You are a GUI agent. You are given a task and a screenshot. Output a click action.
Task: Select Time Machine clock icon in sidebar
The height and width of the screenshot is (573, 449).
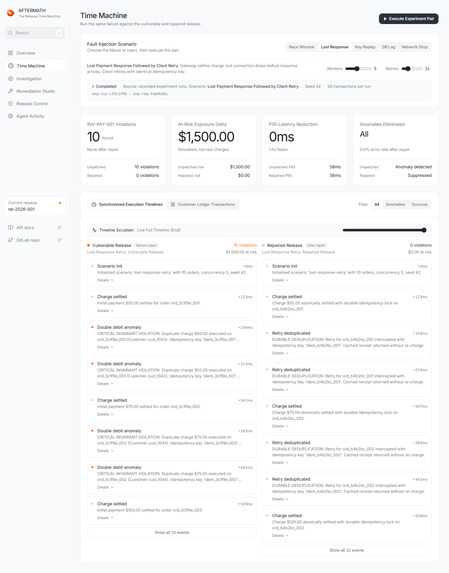pyautogui.click(x=11, y=66)
